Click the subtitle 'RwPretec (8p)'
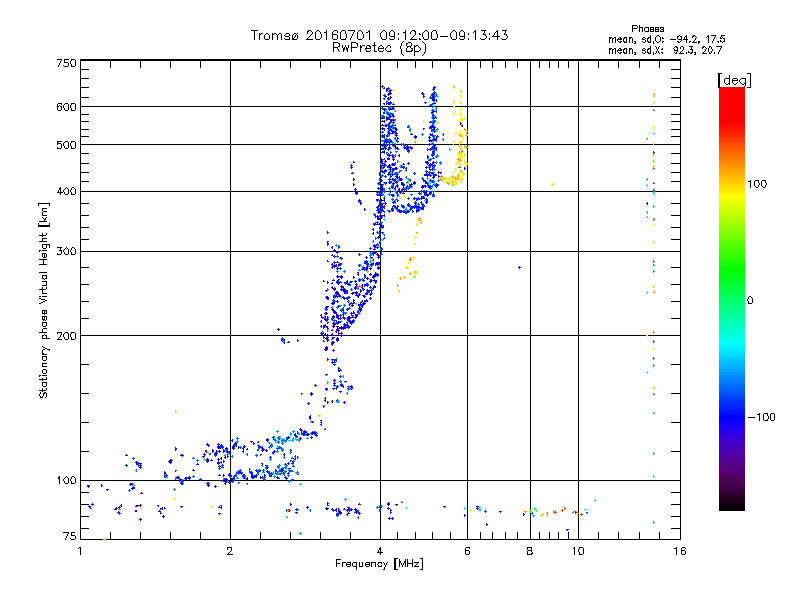The height and width of the screenshot is (600, 800). pos(379,48)
